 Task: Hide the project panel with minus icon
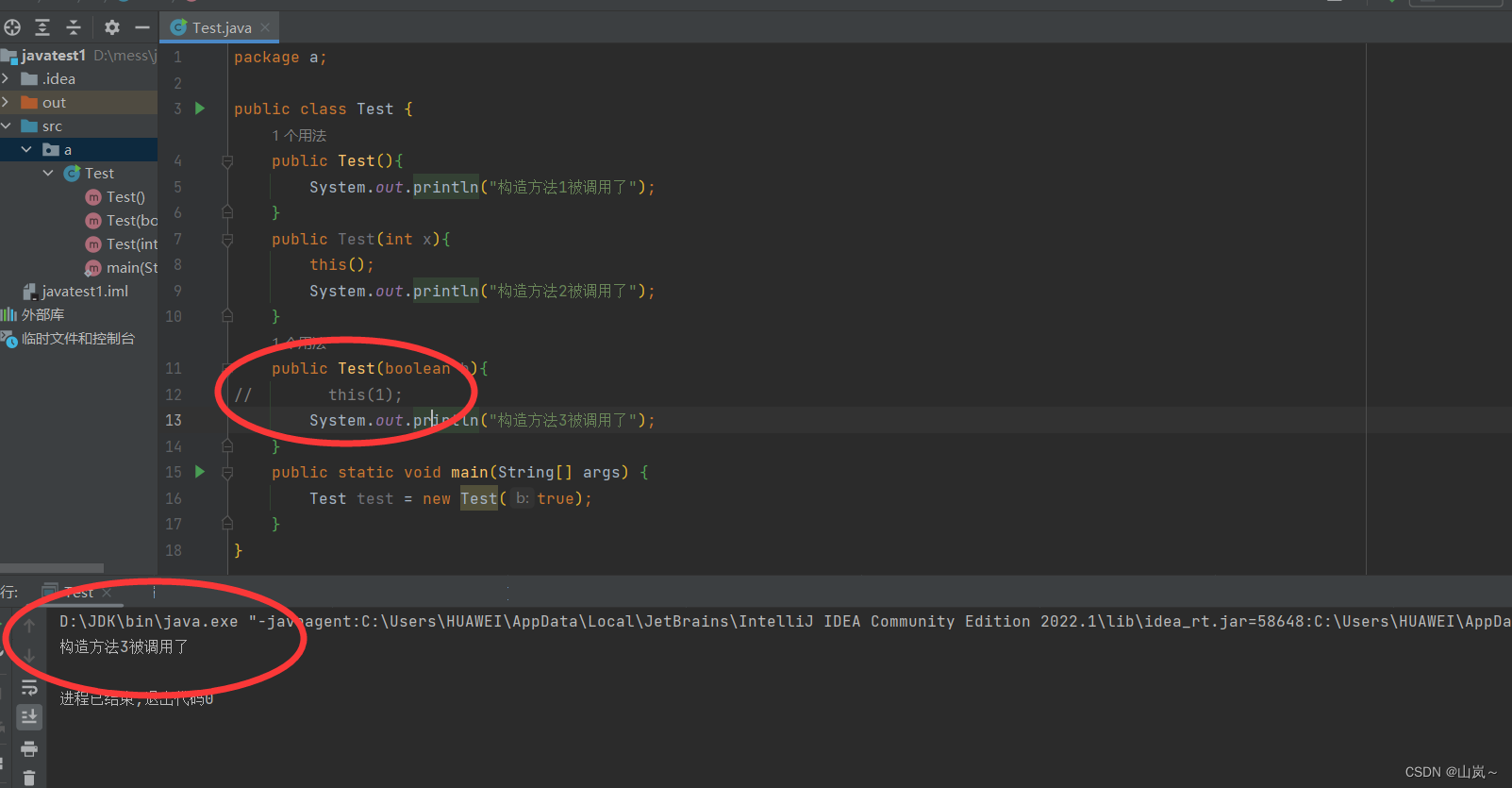coord(142,27)
